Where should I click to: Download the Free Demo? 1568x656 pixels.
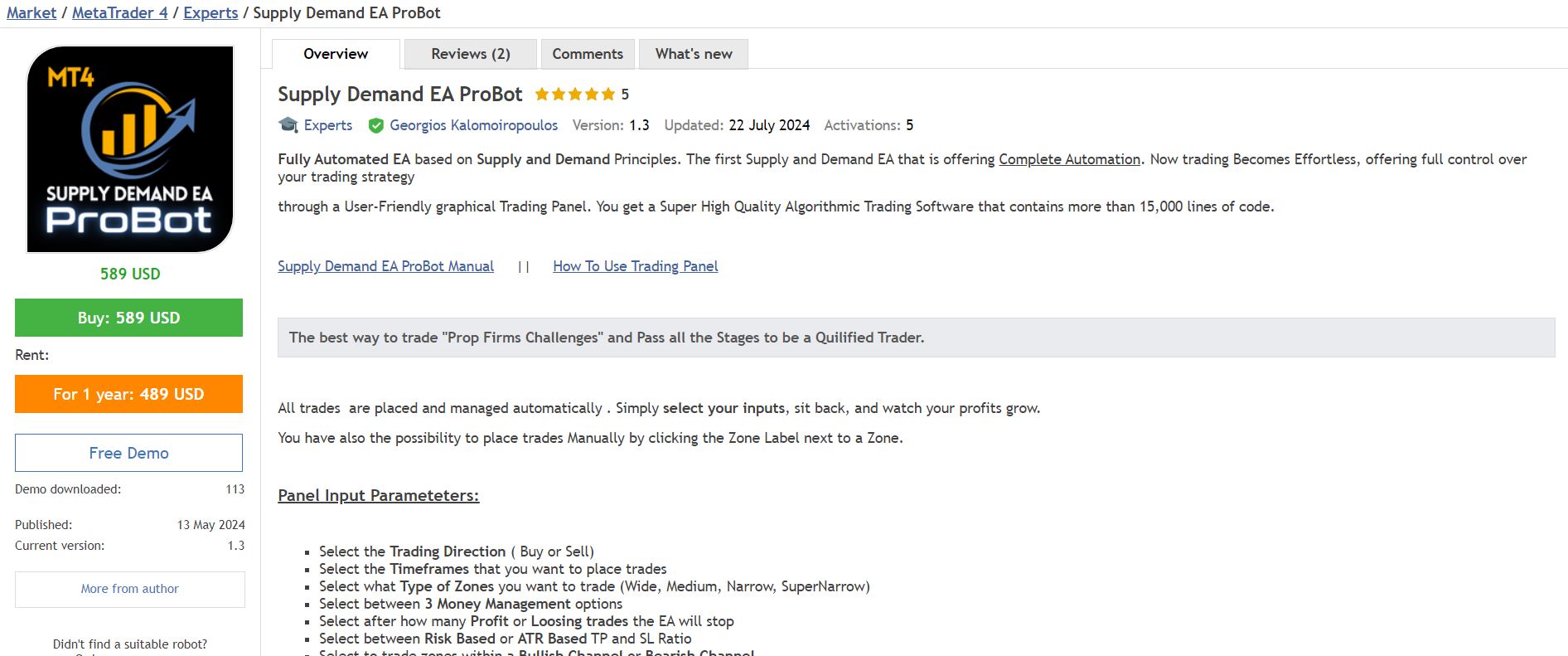pyautogui.click(x=128, y=453)
